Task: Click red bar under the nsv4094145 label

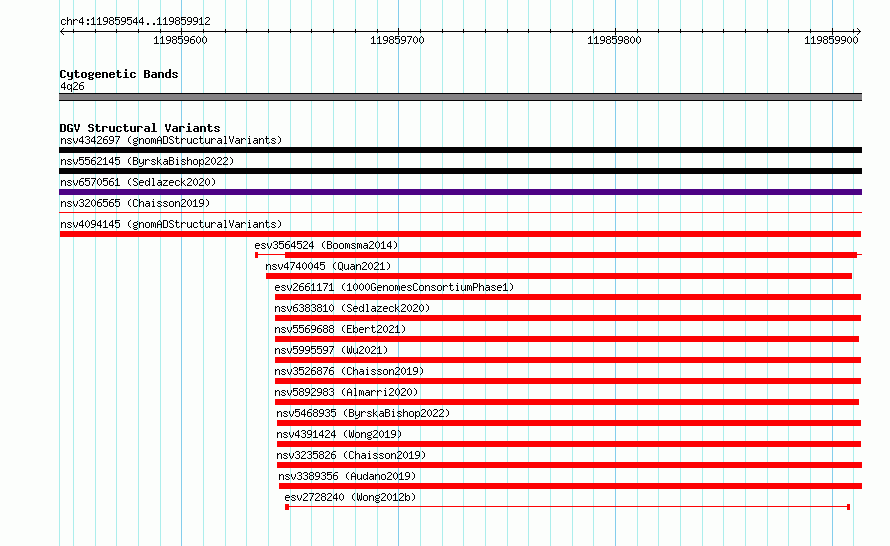Action: click(460, 234)
